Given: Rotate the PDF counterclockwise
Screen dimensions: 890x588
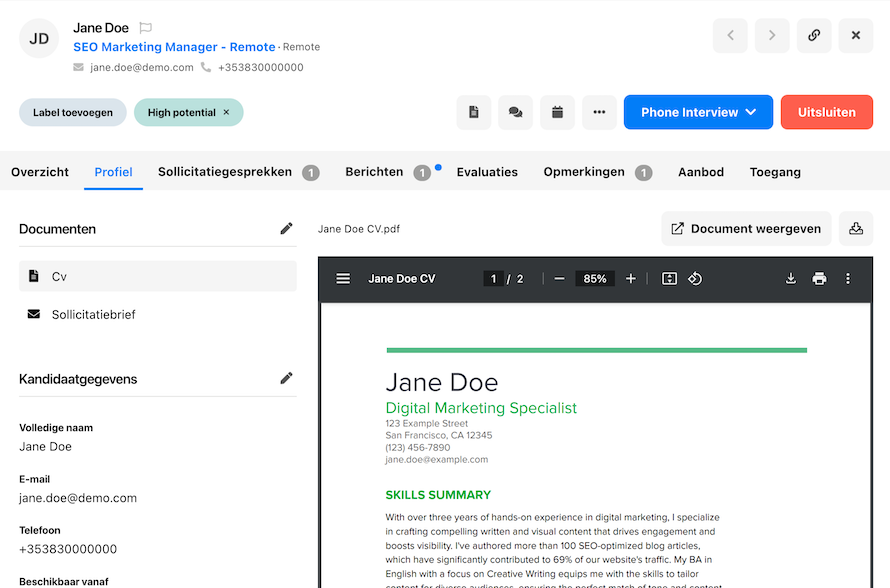Looking at the screenshot, I should coord(695,279).
